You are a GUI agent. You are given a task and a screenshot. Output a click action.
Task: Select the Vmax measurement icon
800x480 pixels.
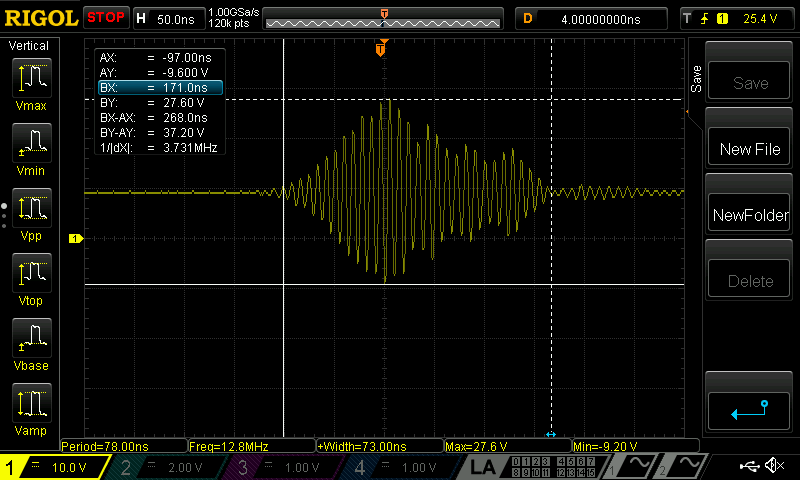click(32, 82)
